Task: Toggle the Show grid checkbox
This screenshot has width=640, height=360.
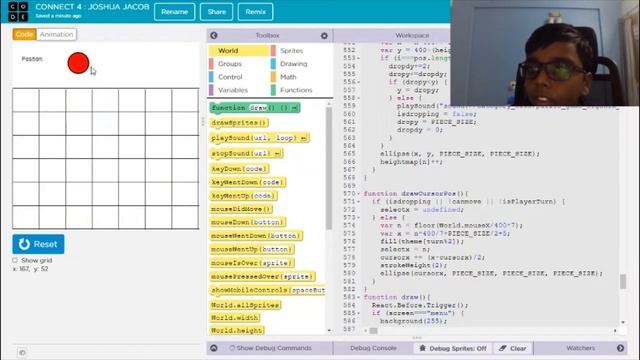Action: [x=15, y=260]
